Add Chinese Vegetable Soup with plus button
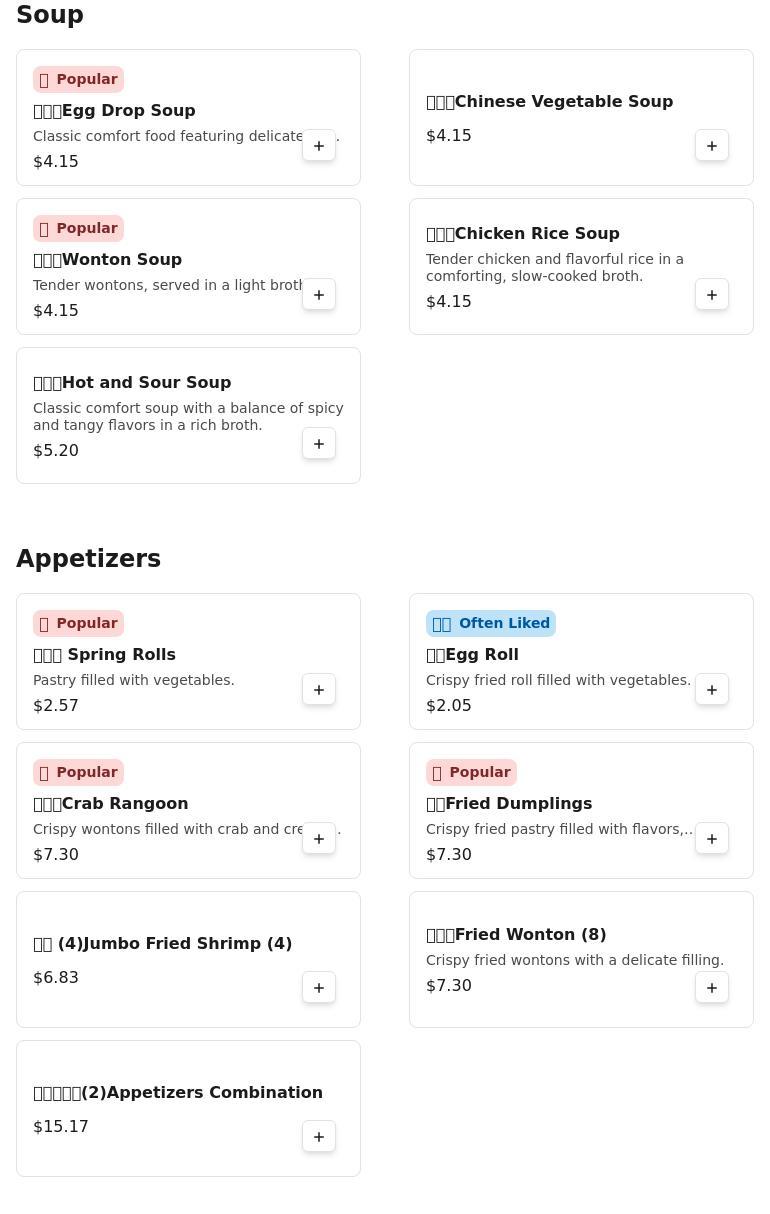 click(x=712, y=146)
